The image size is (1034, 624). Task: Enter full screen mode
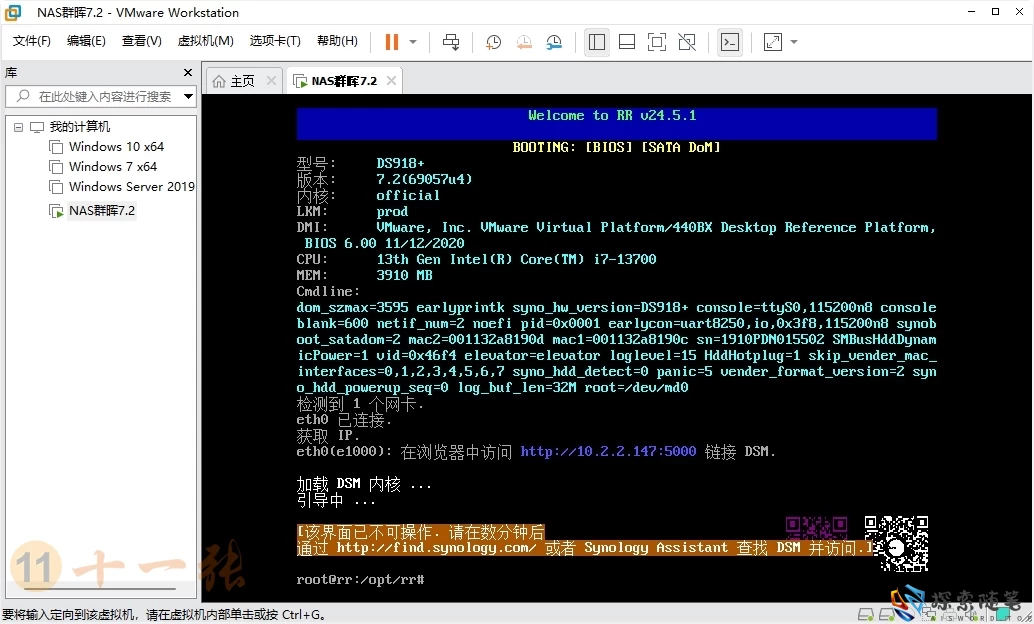click(656, 42)
